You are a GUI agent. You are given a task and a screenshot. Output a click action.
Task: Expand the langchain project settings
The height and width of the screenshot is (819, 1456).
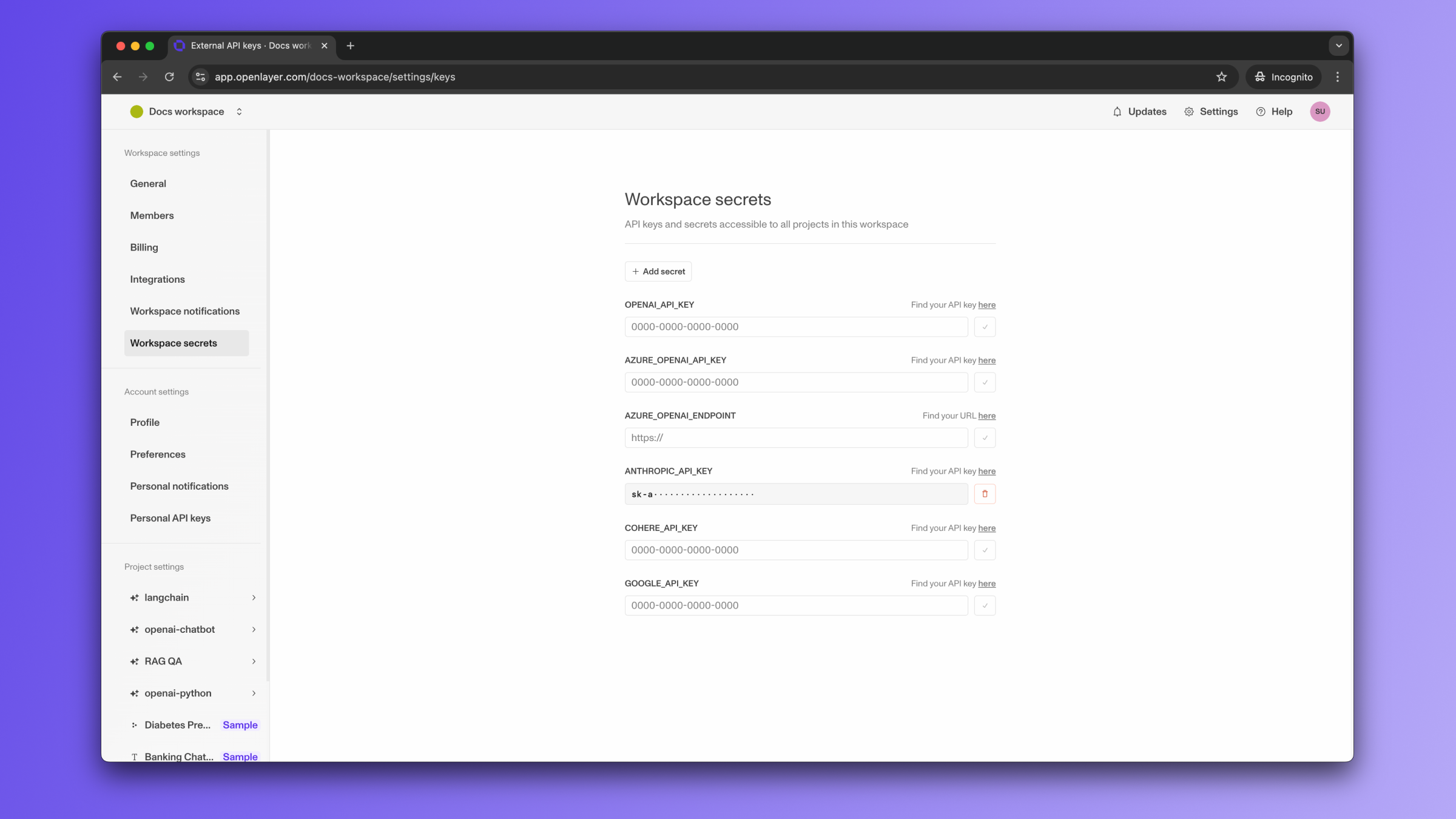point(253,598)
